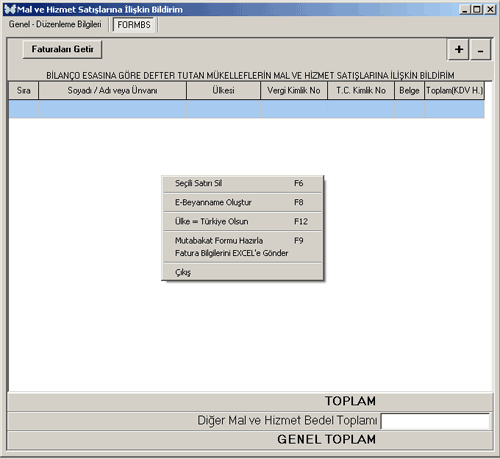
Task: Click the Ülkesi column header
Action: click(x=223, y=90)
